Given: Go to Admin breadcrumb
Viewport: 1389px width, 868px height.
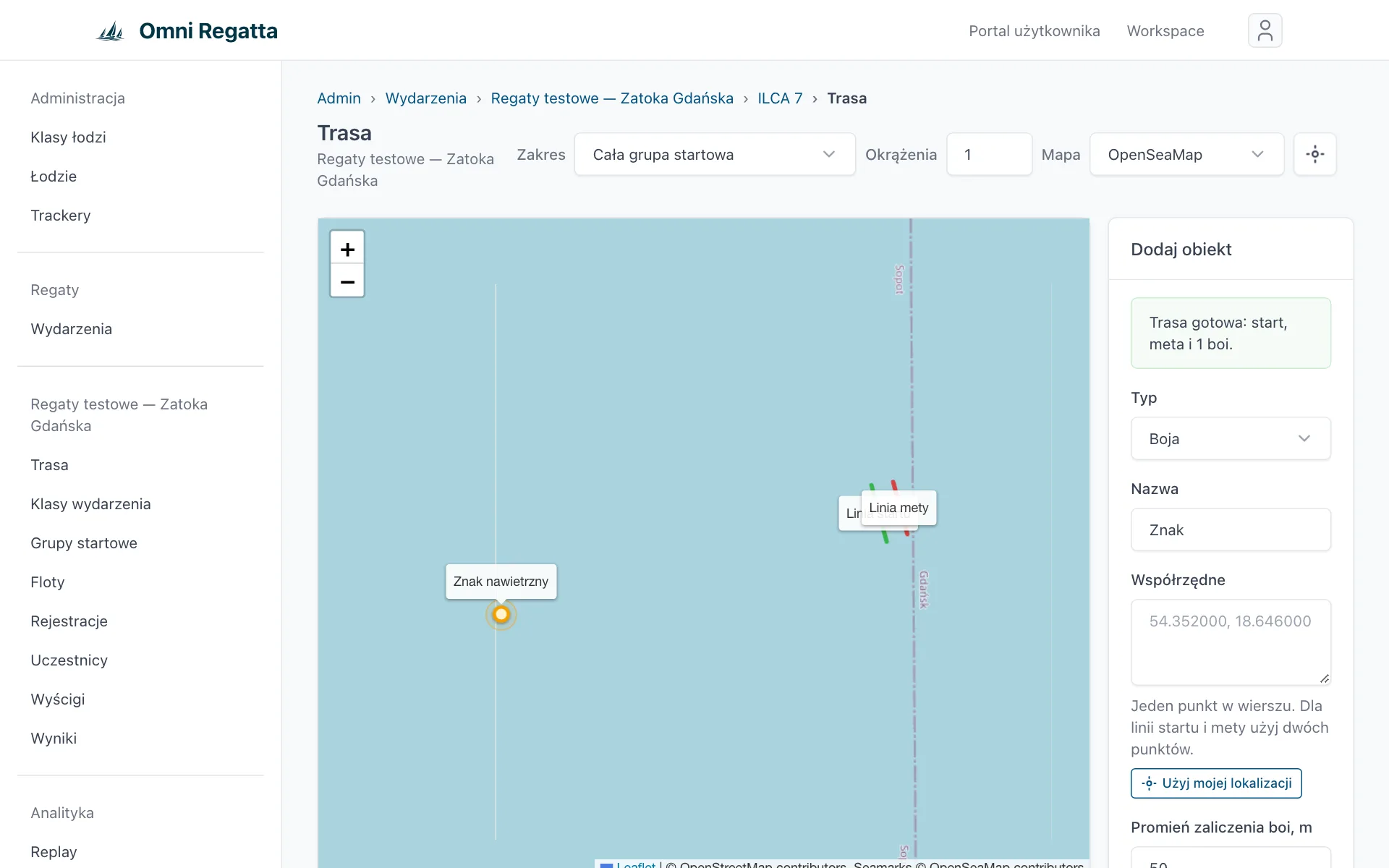Looking at the screenshot, I should [x=339, y=98].
